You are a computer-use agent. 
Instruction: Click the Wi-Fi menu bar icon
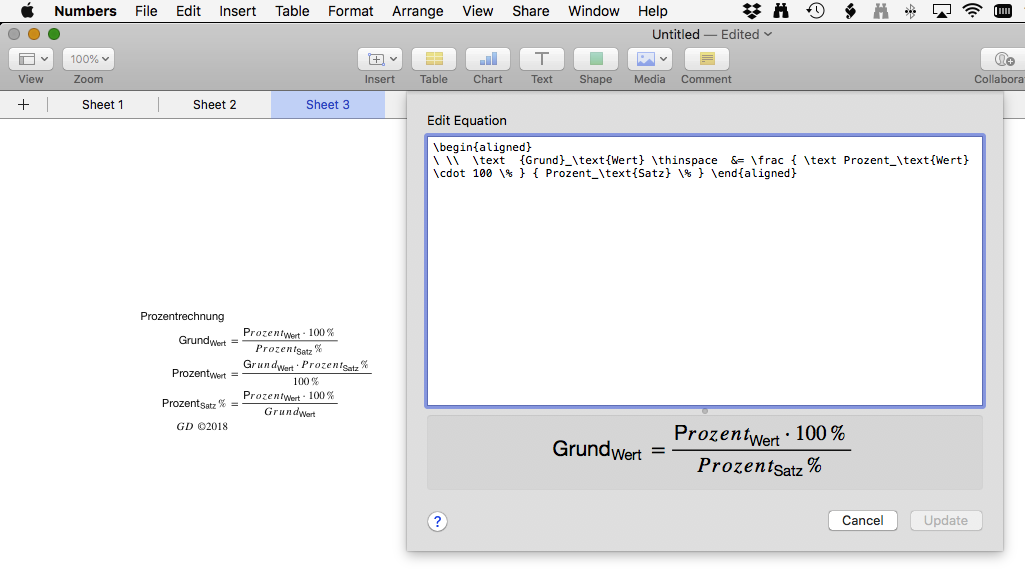973,11
